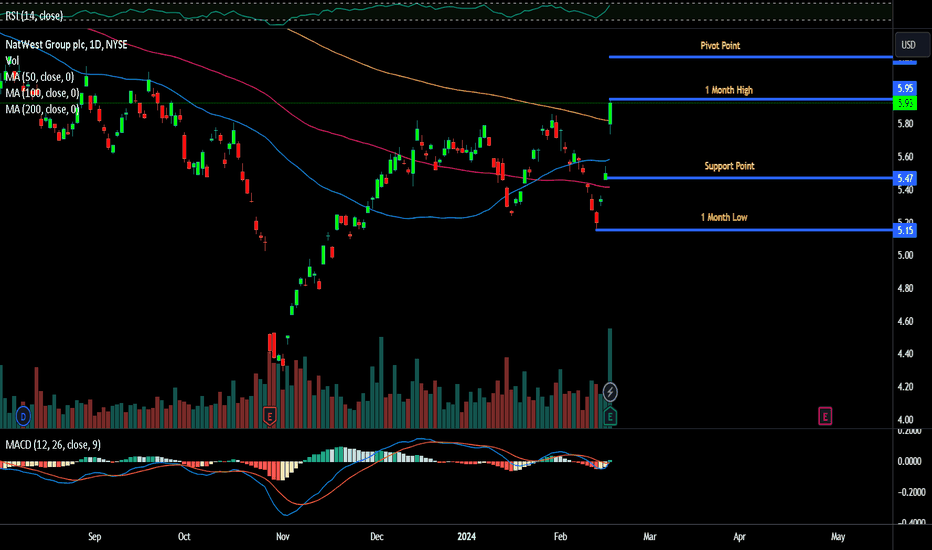The height and width of the screenshot is (550, 932).
Task: Select the MA (100, close, 0) indicator legend
Action: tap(42, 93)
